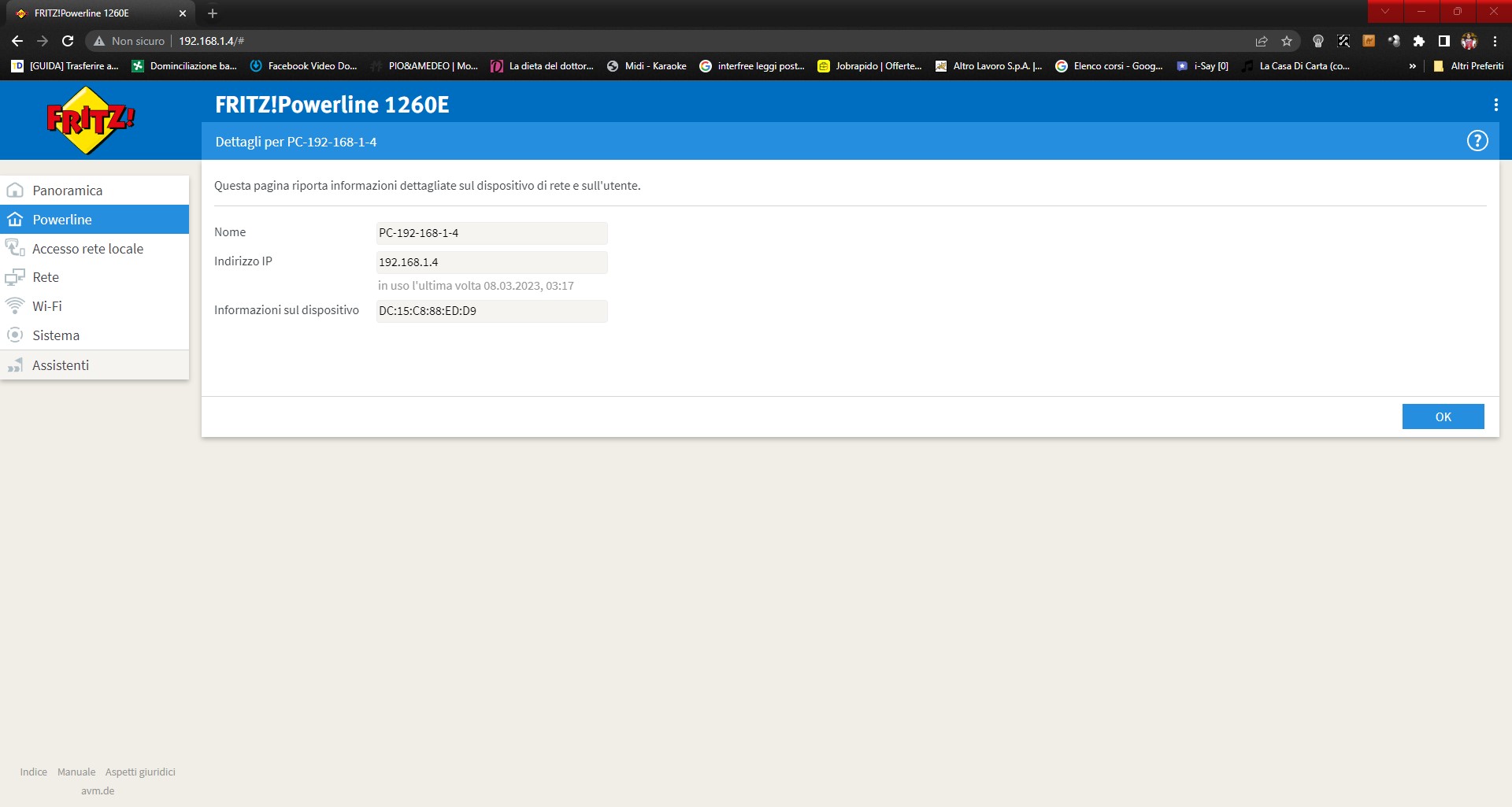Image resolution: width=1512 pixels, height=807 pixels.
Task: Click the Wi-Fi signal icon
Action: click(15, 305)
